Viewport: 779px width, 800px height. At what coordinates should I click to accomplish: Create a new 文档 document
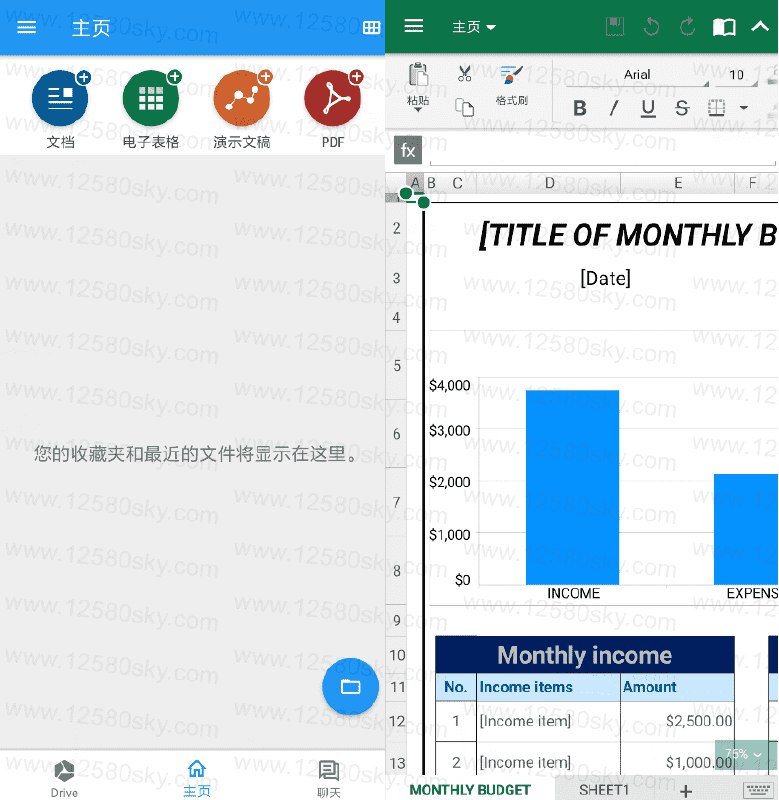coord(60,98)
